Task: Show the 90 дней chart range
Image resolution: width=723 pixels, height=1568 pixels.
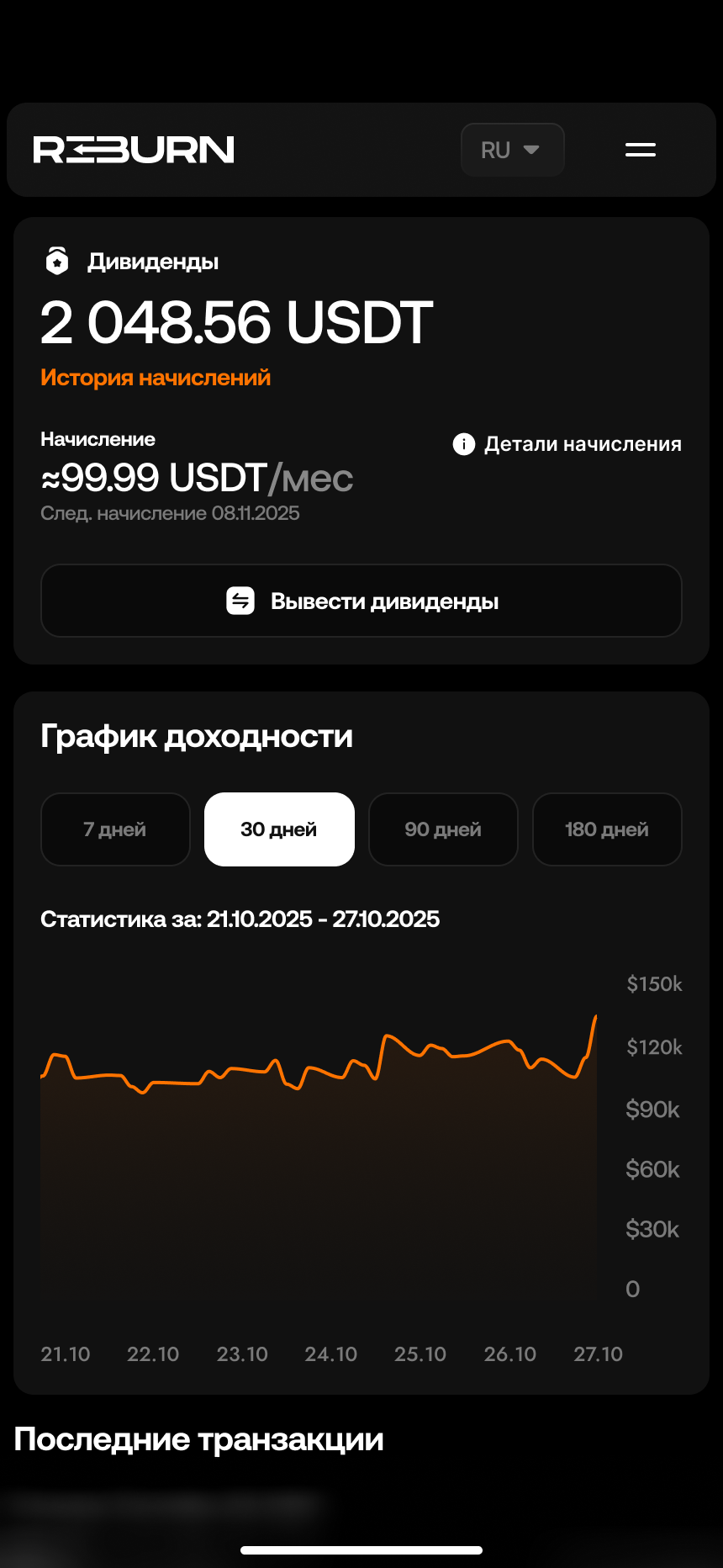Action: click(443, 829)
